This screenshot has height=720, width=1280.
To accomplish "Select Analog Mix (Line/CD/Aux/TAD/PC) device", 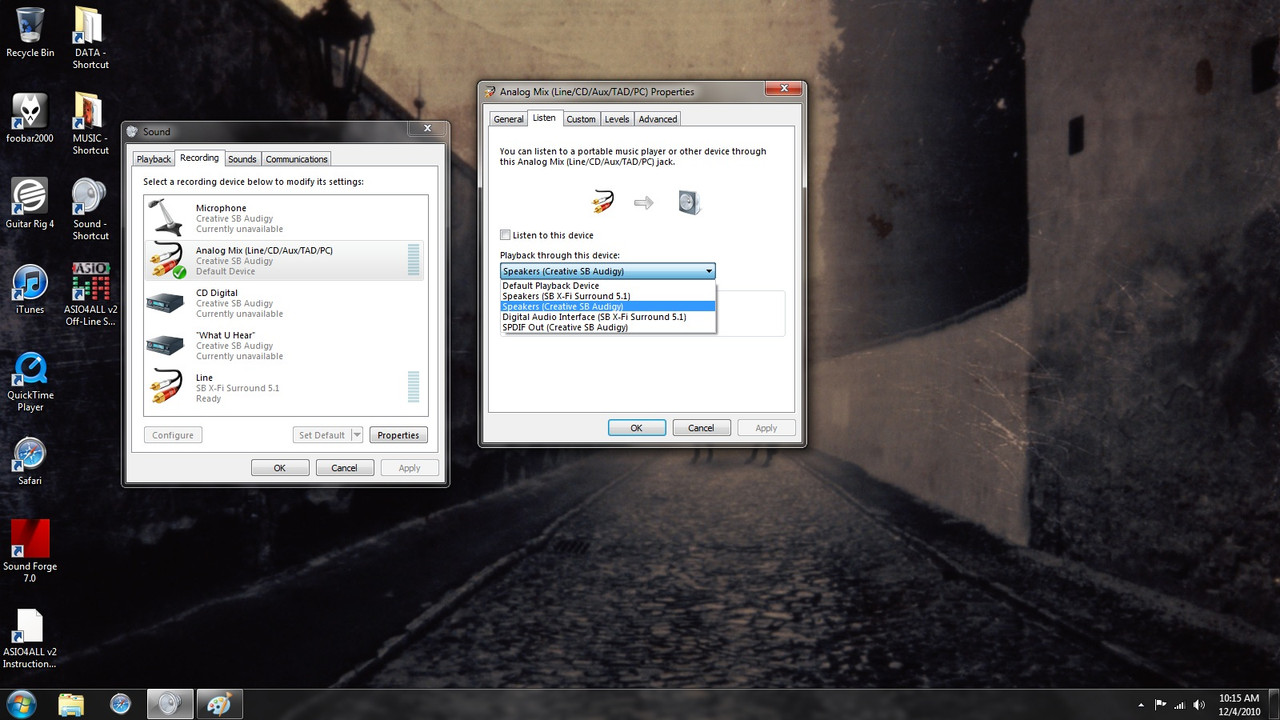I will pyautogui.click(x=285, y=260).
